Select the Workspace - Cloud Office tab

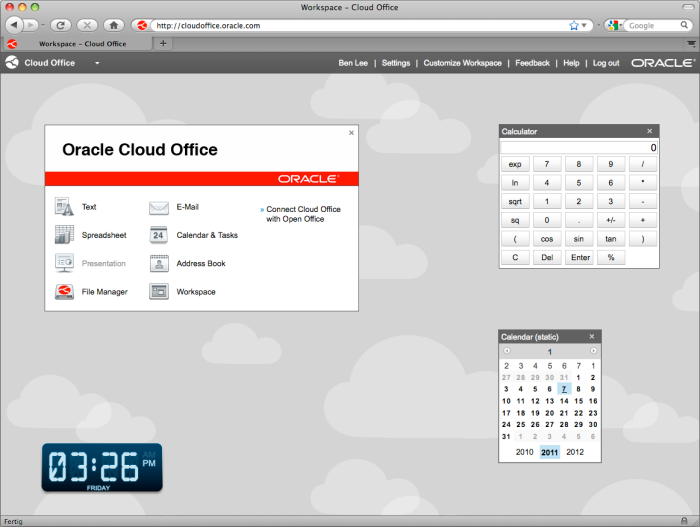[x=78, y=44]
